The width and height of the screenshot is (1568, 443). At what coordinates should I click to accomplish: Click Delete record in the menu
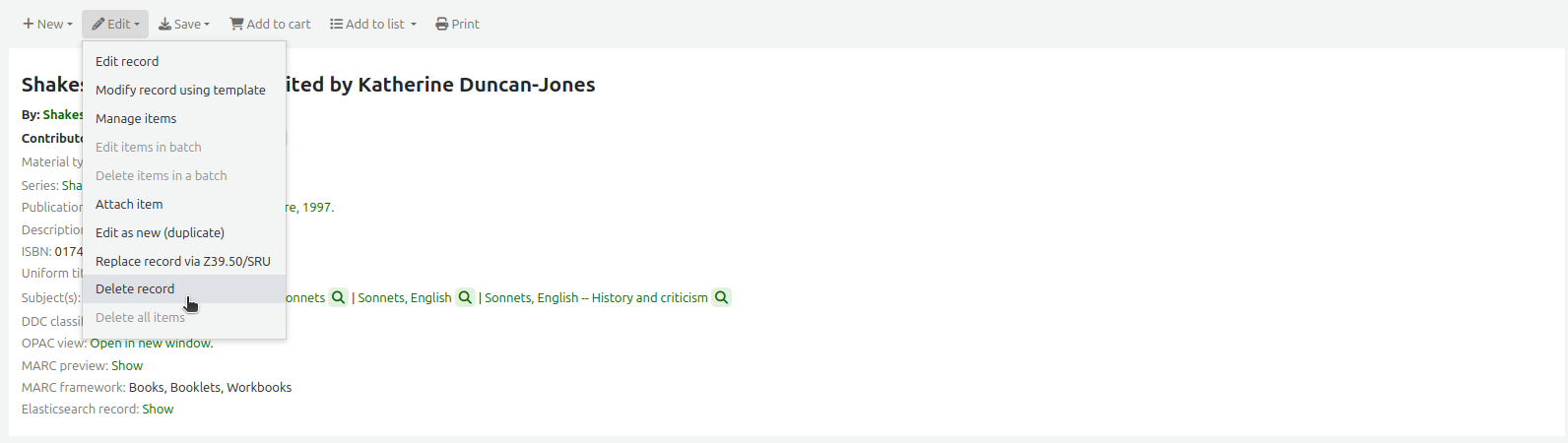point(135,288)
